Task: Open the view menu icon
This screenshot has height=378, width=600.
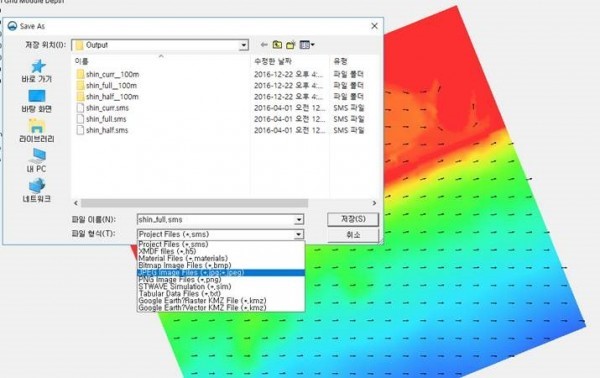Action: click(x=307, y=45)
